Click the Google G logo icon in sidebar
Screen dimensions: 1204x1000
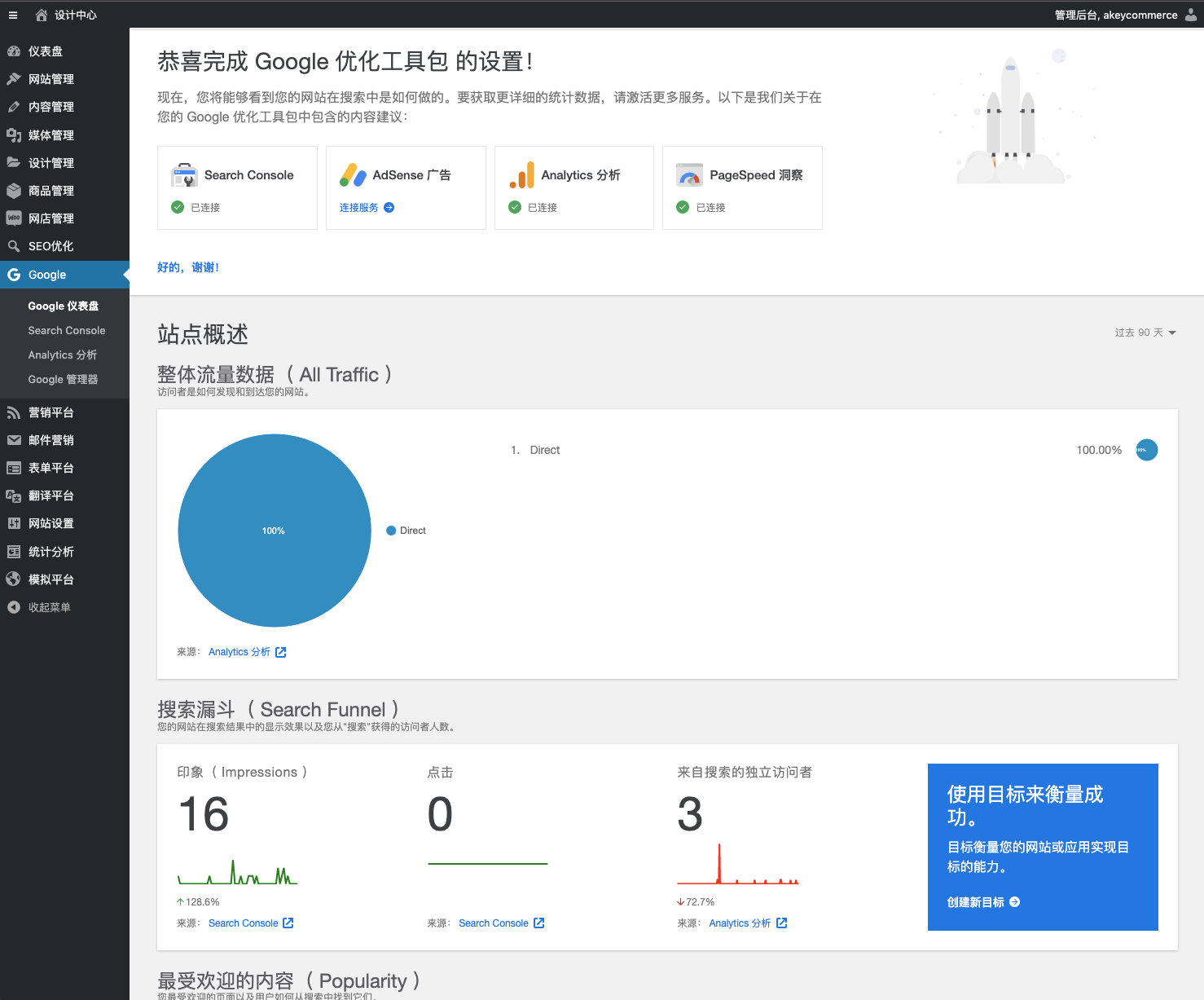(14, 275)
